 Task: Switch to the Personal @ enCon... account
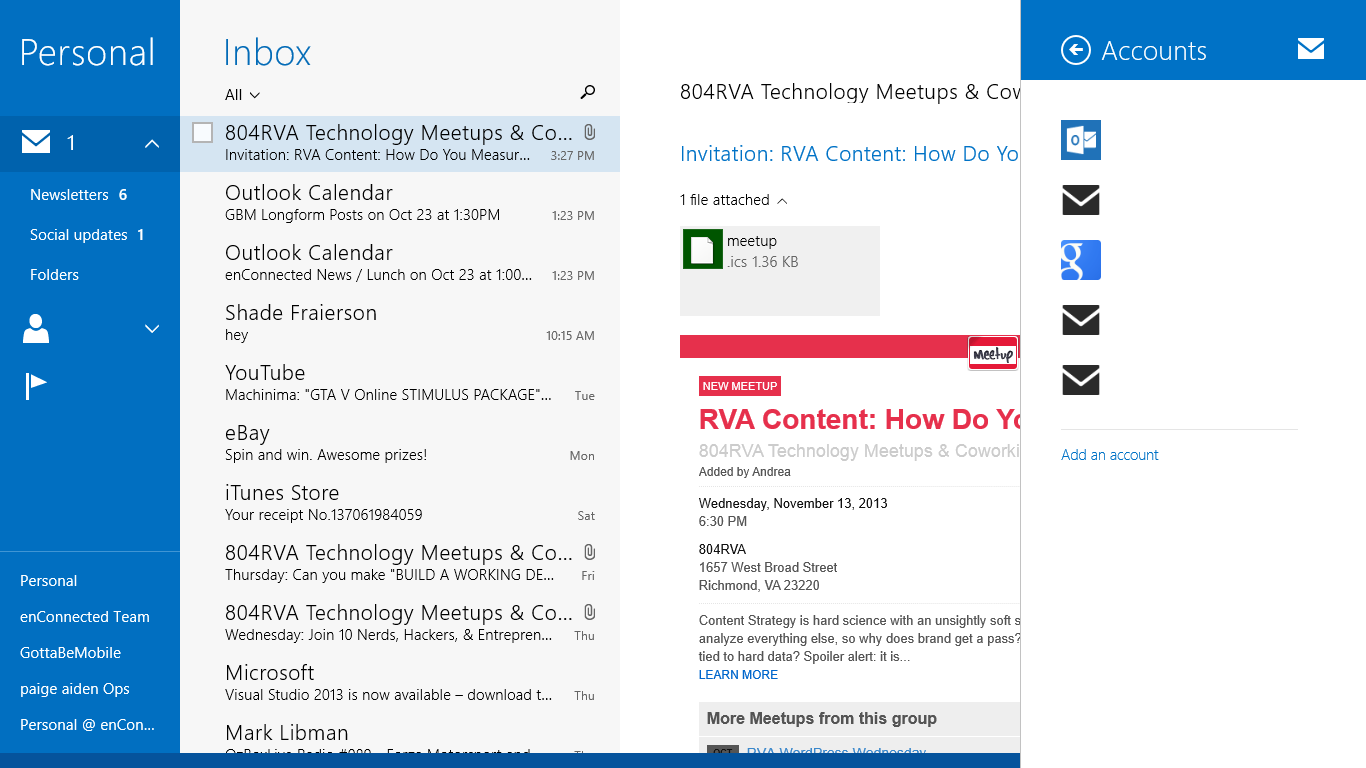(x=87, y=725)
